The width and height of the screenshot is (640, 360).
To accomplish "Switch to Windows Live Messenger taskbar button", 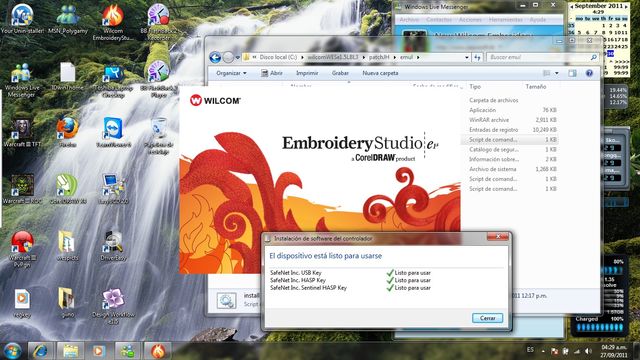I will (127, 351).
